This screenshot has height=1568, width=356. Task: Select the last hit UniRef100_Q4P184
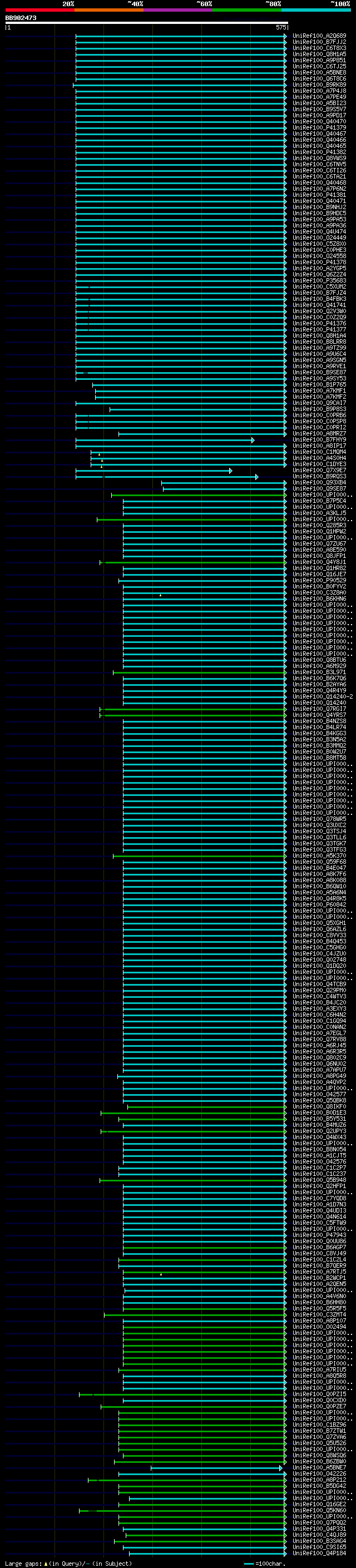click(319, 1553)
